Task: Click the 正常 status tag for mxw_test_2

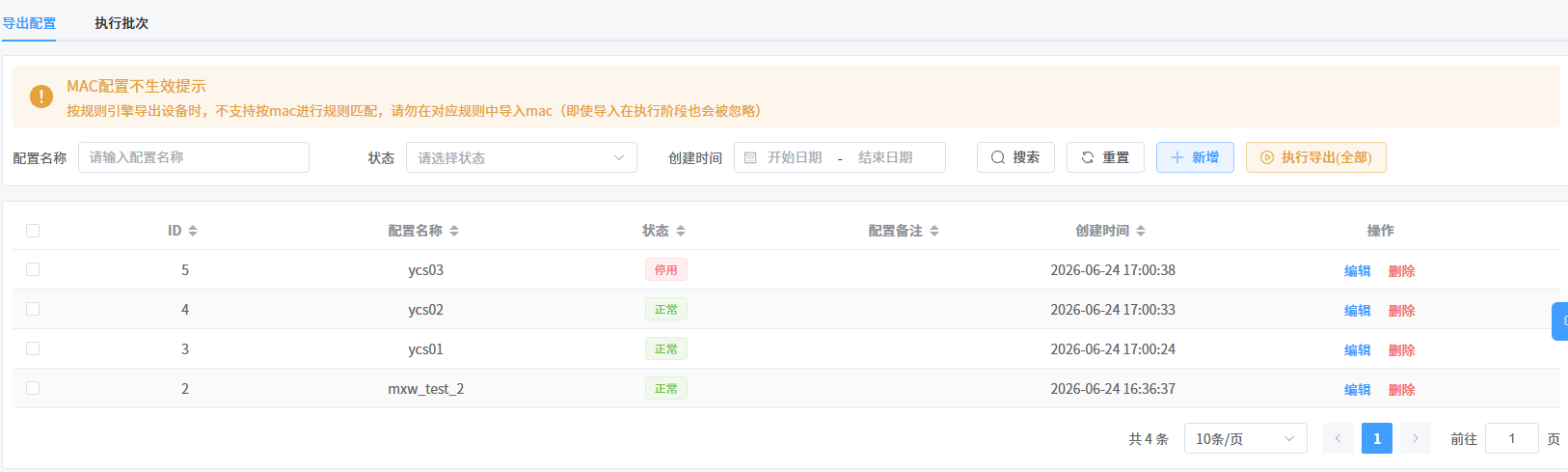Action: 666,389
